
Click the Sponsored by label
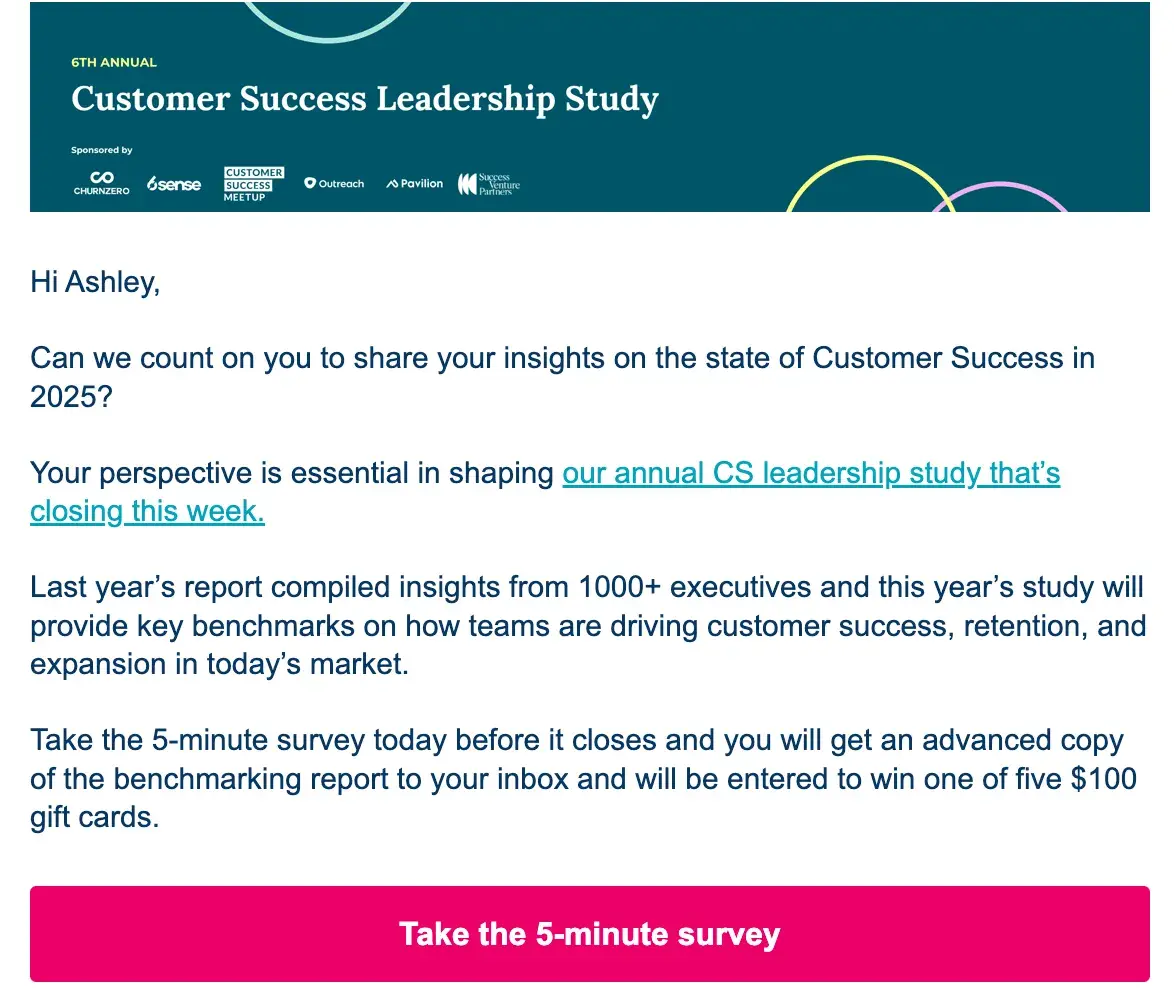[x=101, y=149]
